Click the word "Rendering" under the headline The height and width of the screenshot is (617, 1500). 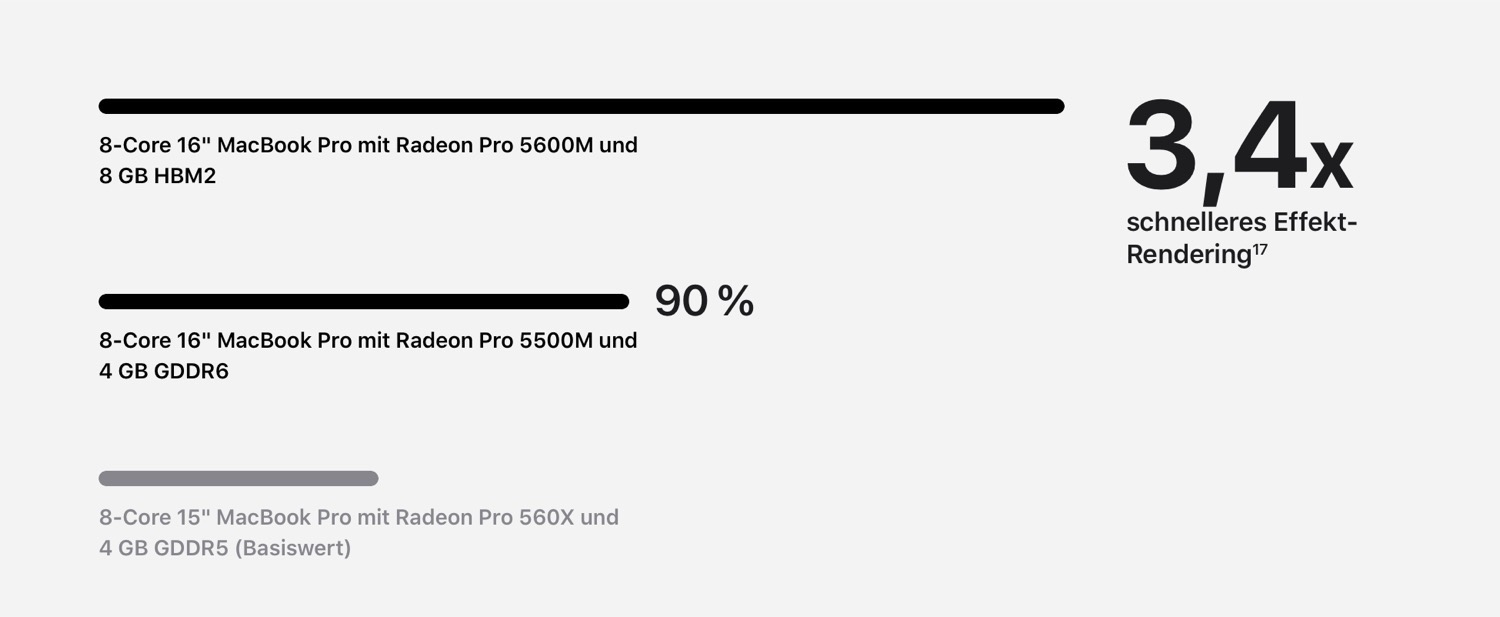pos(1188,254)
